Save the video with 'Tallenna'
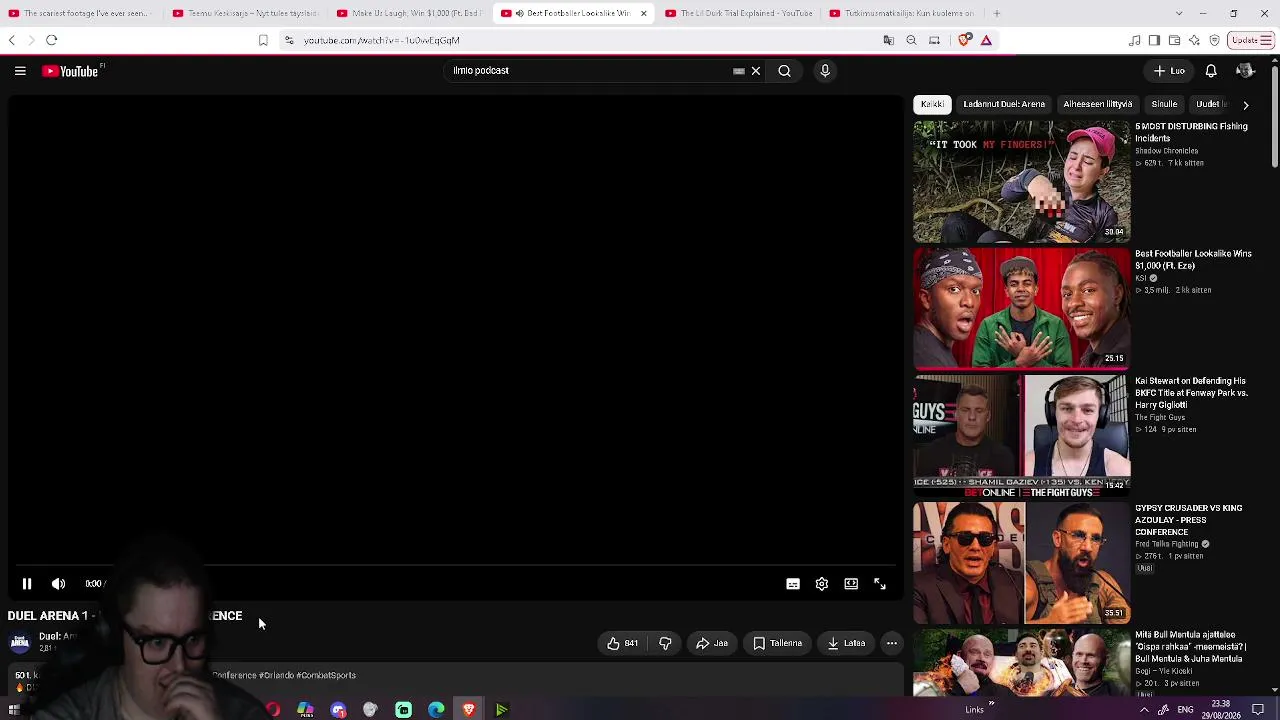This screenshot has height=720, width=1280. 778,643
